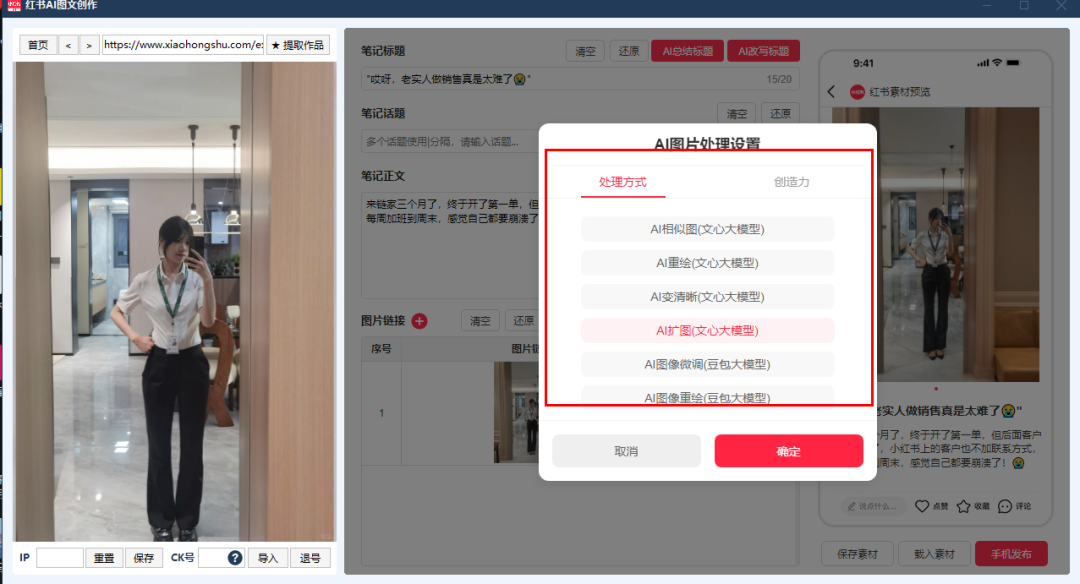Restore the note title with 还原

[629, 51]
